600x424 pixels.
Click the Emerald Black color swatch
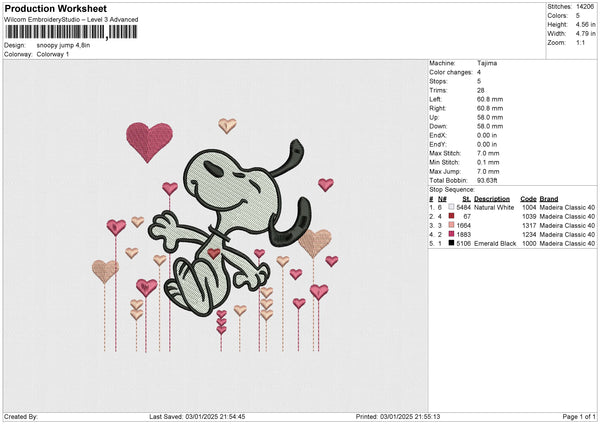pos(451,243)
